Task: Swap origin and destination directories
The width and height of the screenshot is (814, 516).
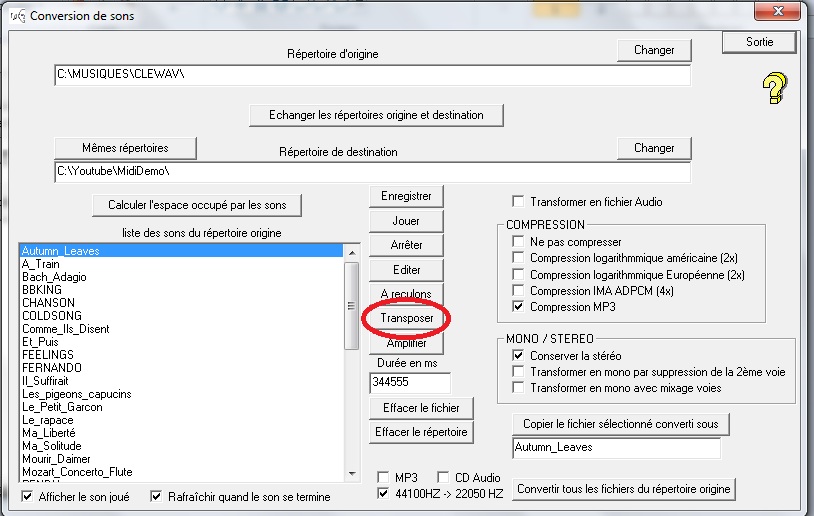Action: (376, 115)
